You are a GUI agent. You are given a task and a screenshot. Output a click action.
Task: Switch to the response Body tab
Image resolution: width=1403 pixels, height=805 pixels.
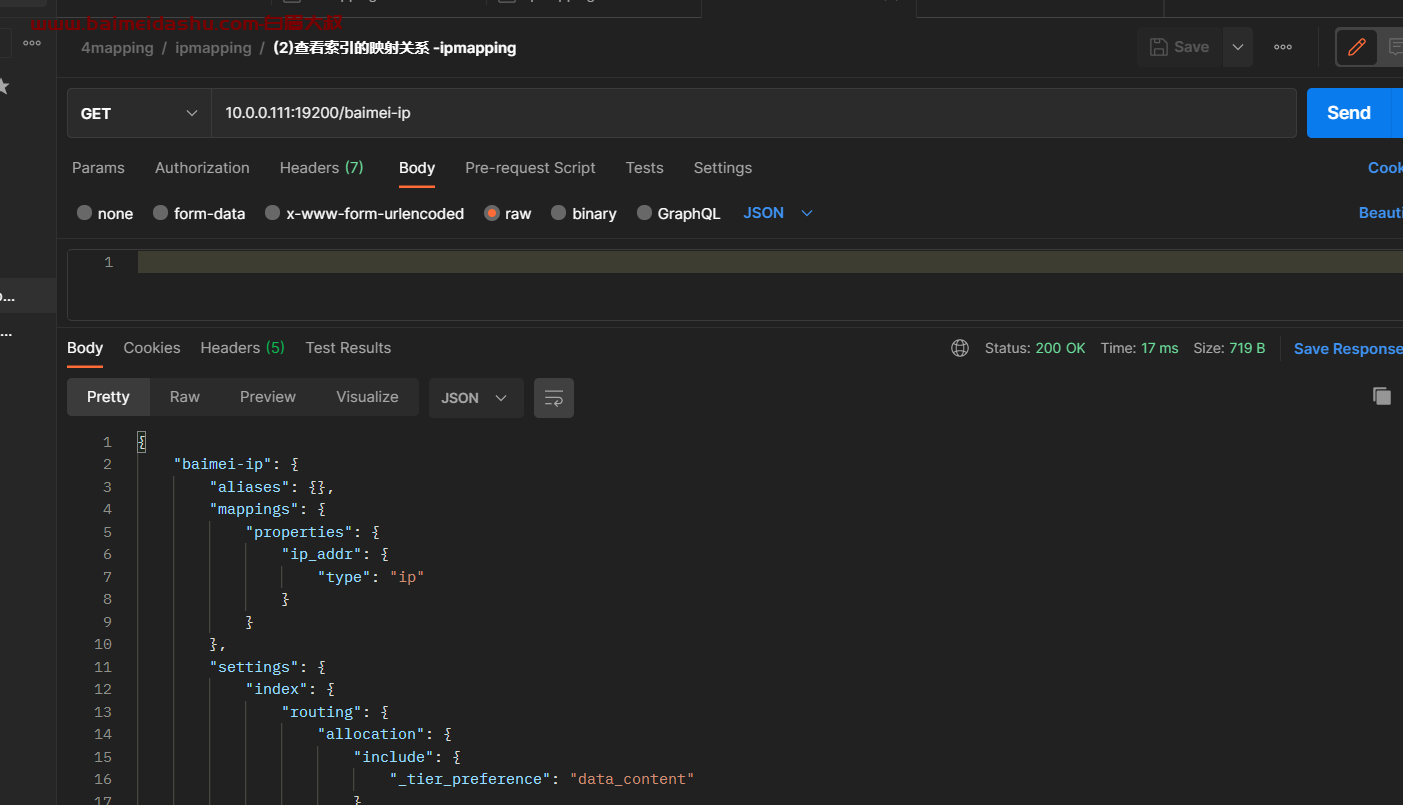click(85, 348)
